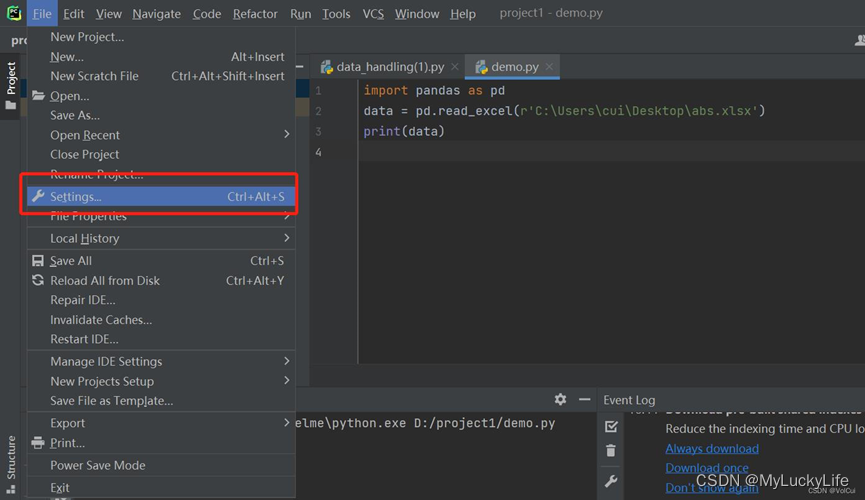
Task: Expand the Open Recent submenu
Action: coord(286,134)
